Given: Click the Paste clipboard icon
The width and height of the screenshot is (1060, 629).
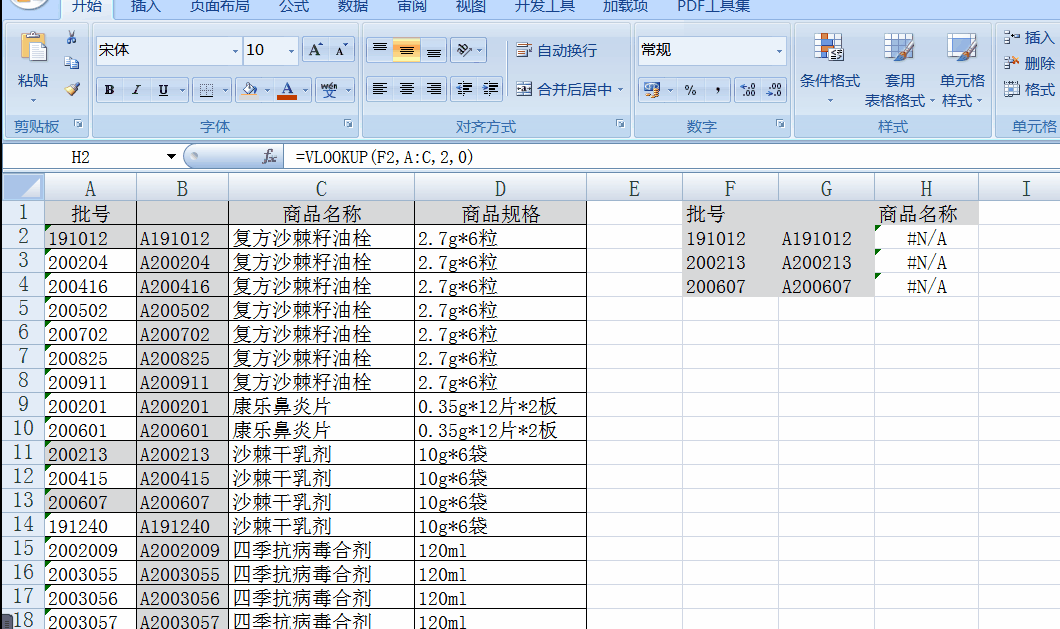Looking at the screenshot, I should click(33, 49).
